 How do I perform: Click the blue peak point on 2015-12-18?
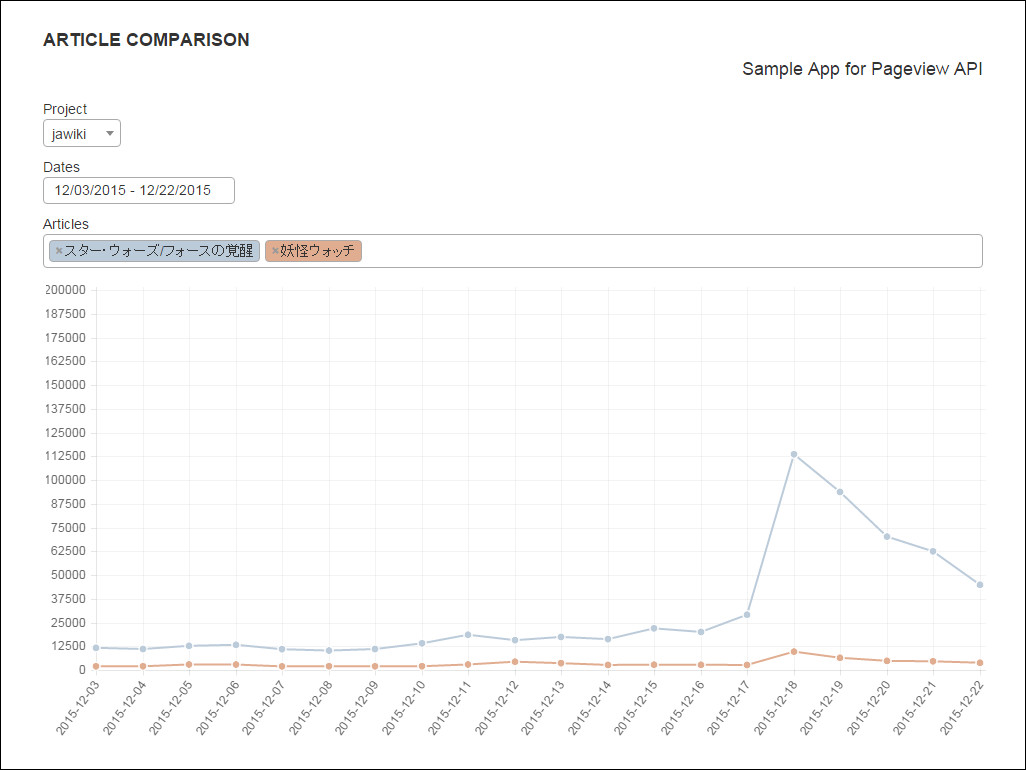[794, 454]
